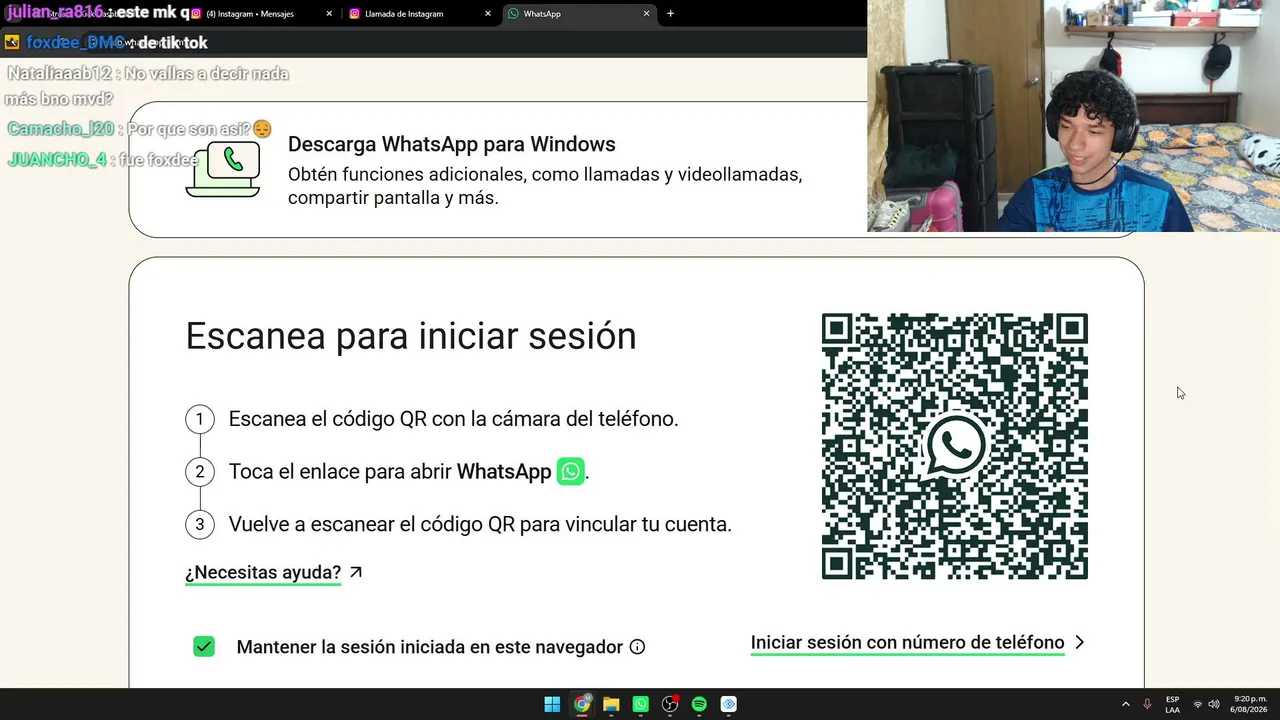Viewport: 1280px width, 720px height.
Task: Click the Escanea para iniciar sesión heading
Action: point(411,336)
